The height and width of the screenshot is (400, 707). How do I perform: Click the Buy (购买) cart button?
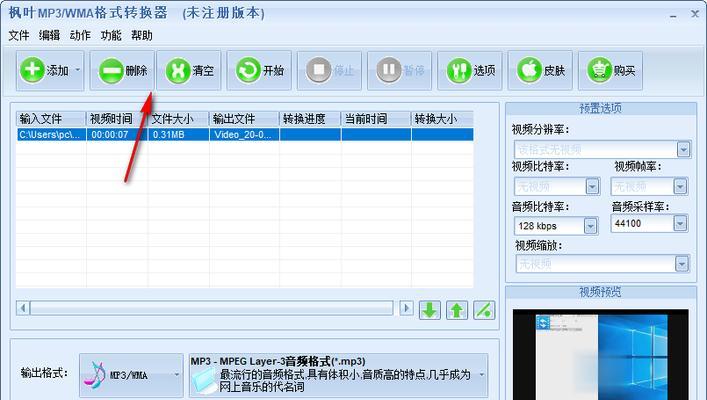coord(611,70)
